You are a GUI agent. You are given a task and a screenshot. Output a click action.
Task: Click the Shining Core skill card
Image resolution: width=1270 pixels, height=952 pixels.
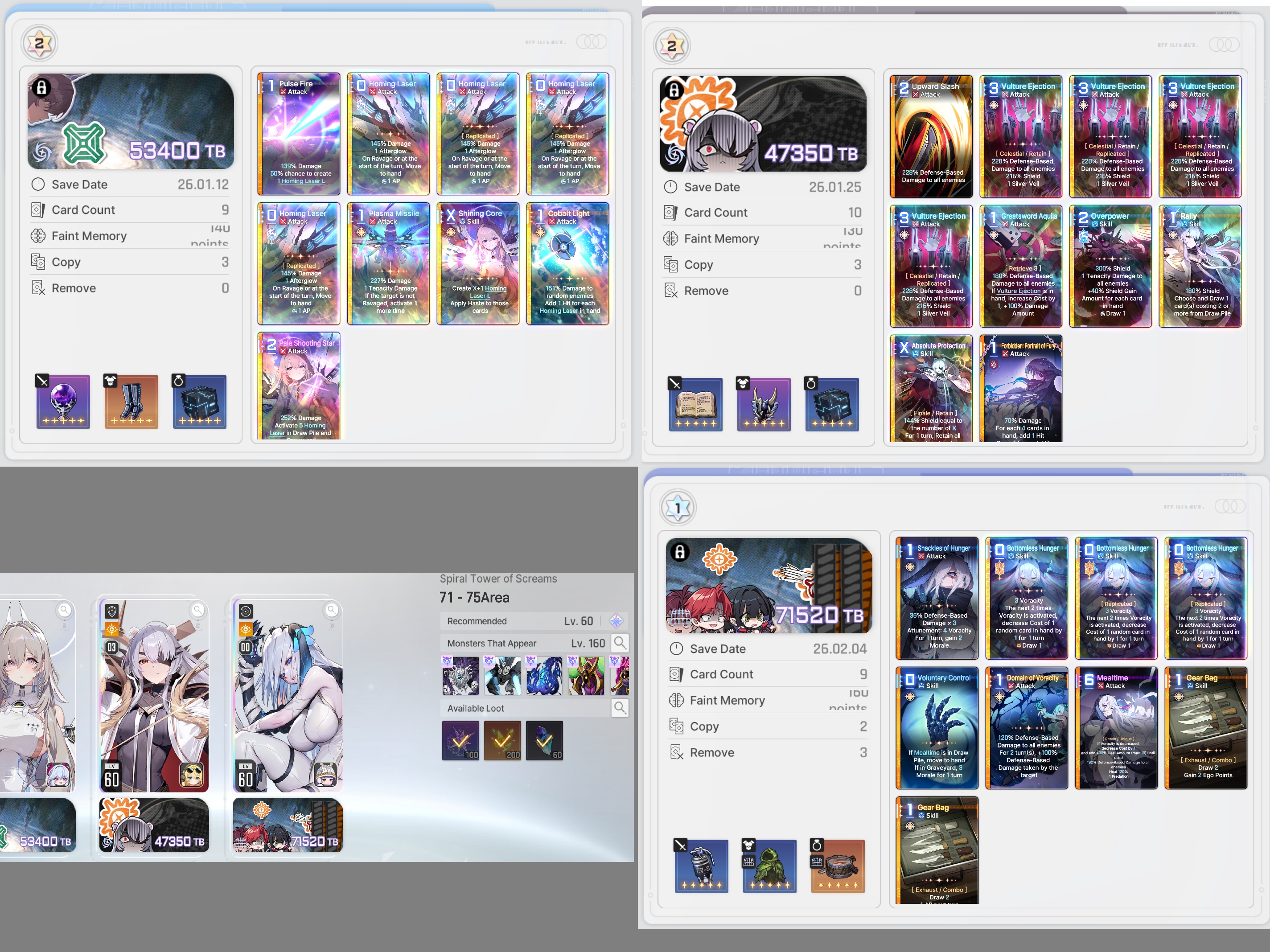coord(478,263)
